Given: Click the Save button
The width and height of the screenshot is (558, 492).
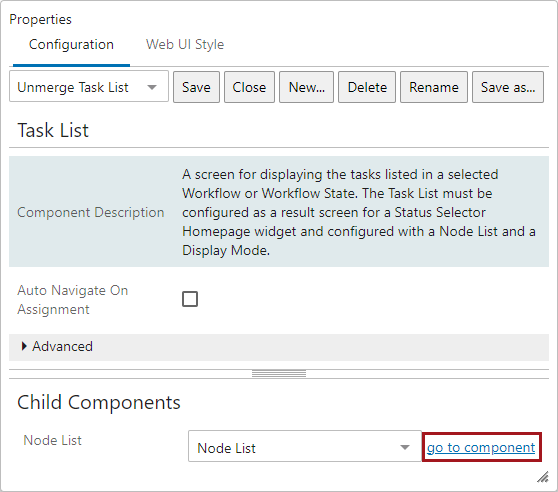Looking at the screenshot, I should 196,87.
